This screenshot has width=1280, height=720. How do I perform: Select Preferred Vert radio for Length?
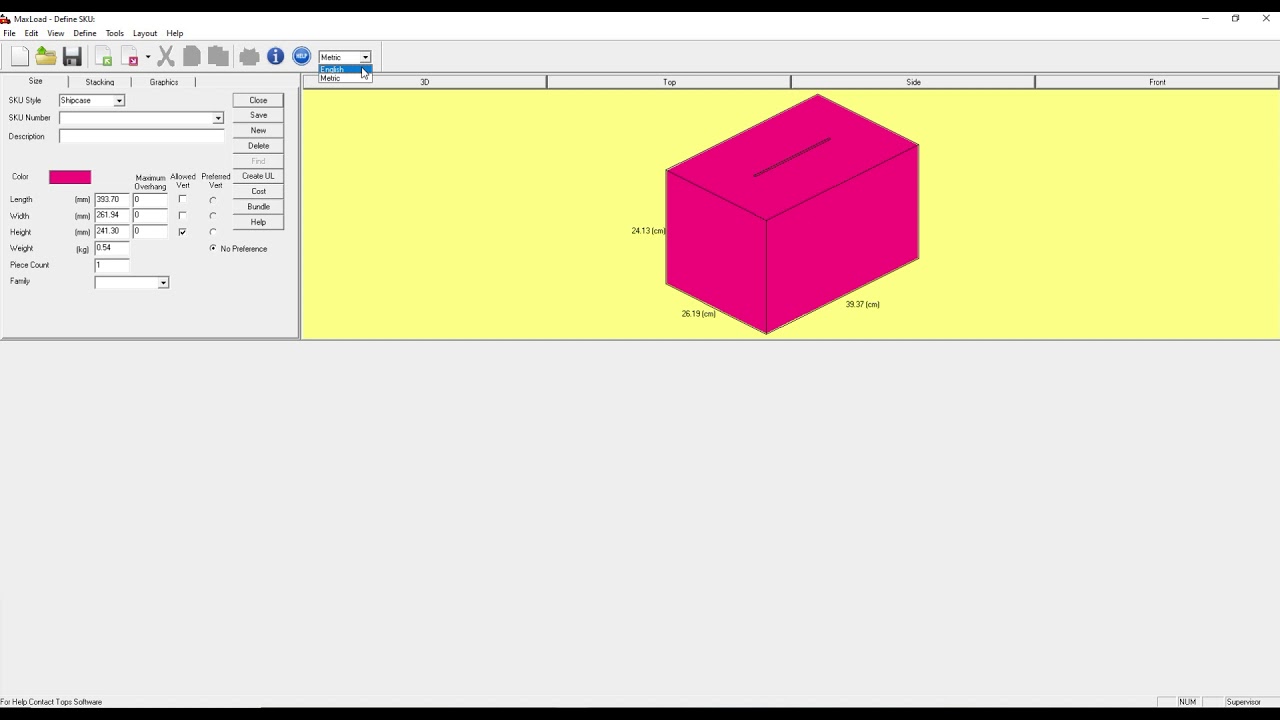[x=213, y=200]
